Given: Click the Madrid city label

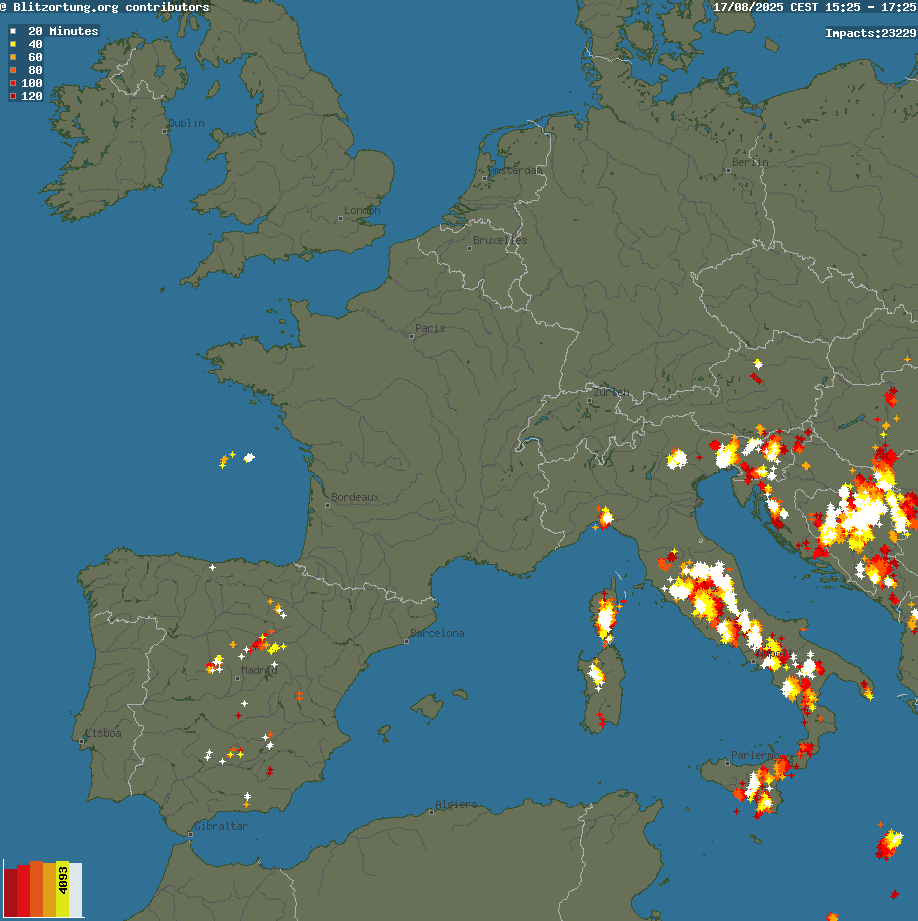Looking at the screenshot, I should pyautogui.click(x=259, y=670).
